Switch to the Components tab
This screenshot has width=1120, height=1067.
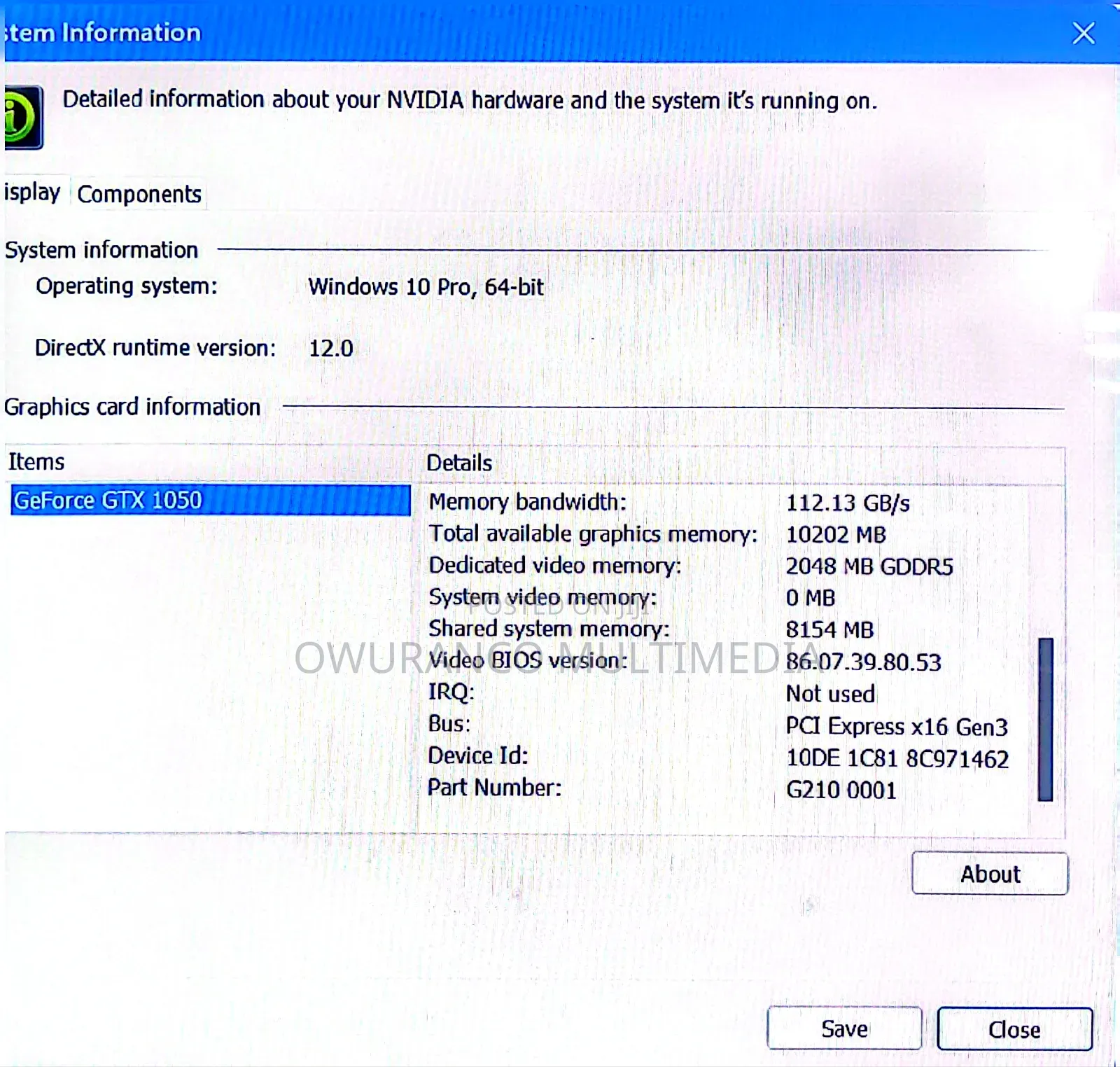[x=139, y=194]
